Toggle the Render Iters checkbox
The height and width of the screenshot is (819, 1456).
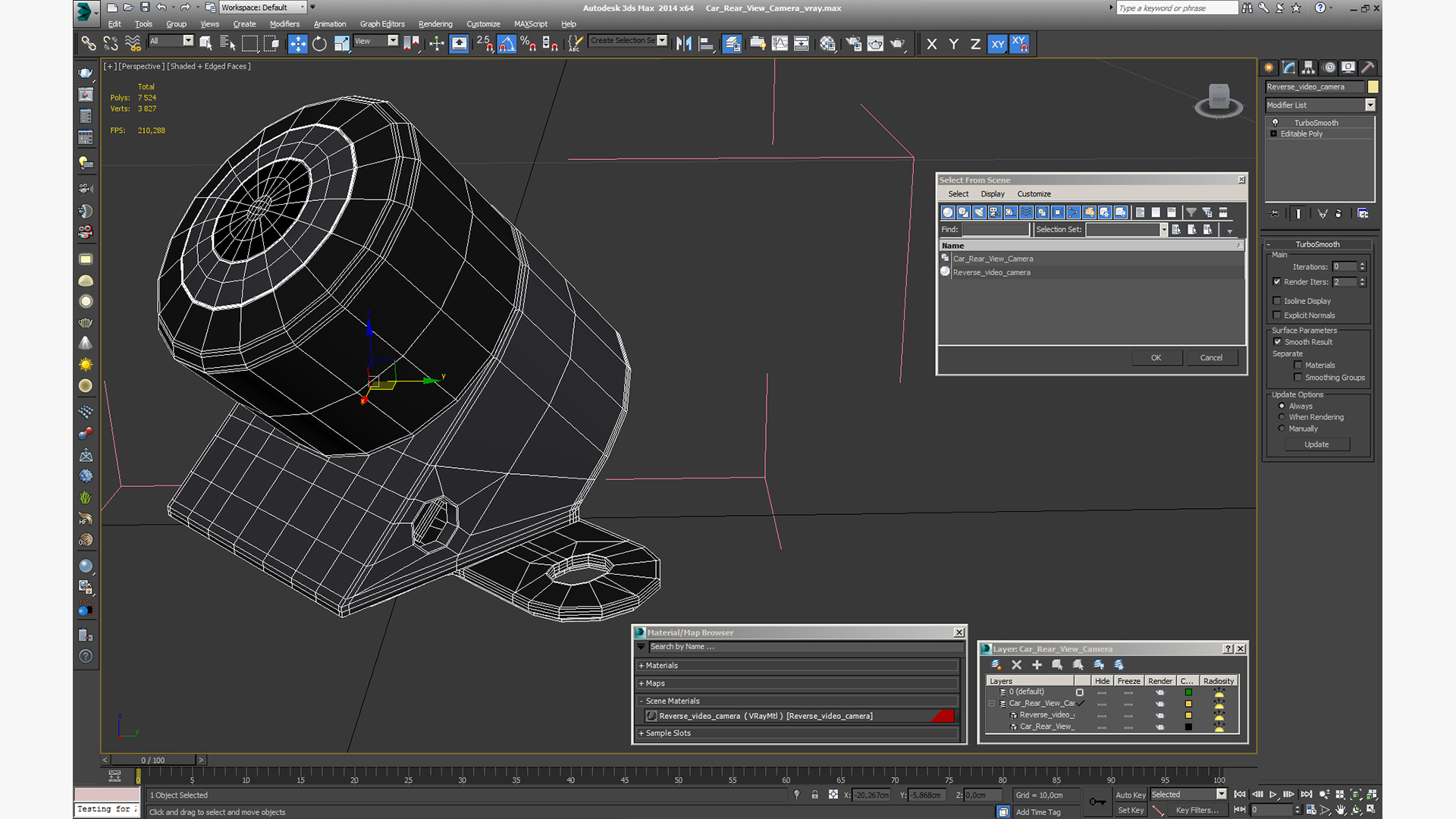click(x=1277, y=282)
